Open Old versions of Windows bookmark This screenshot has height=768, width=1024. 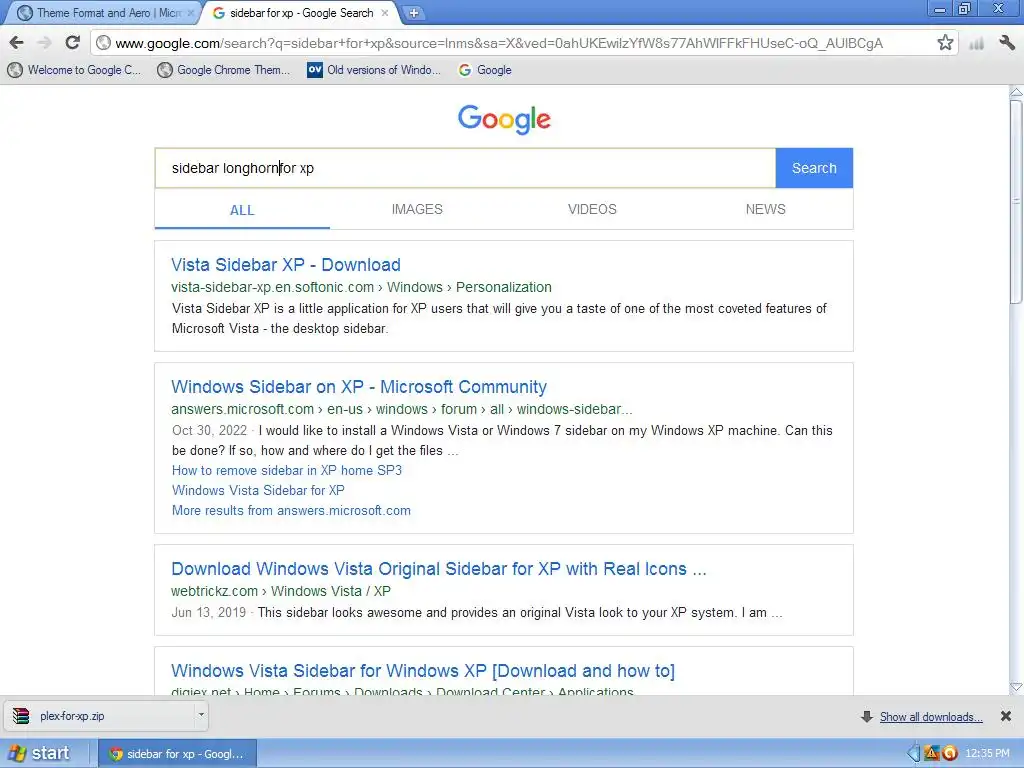[374, 70]
